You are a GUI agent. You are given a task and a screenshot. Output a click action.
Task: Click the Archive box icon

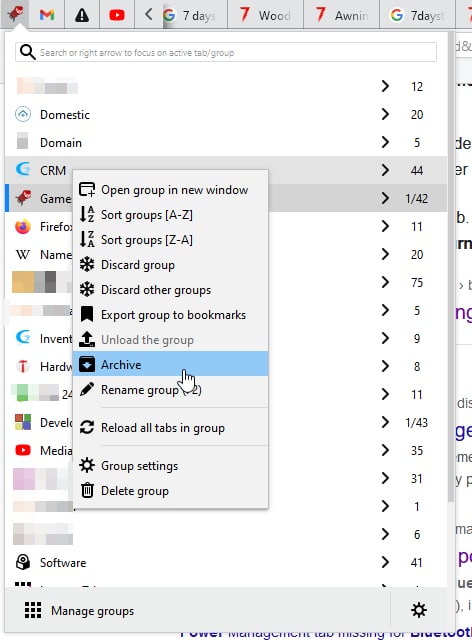[87, 364]
